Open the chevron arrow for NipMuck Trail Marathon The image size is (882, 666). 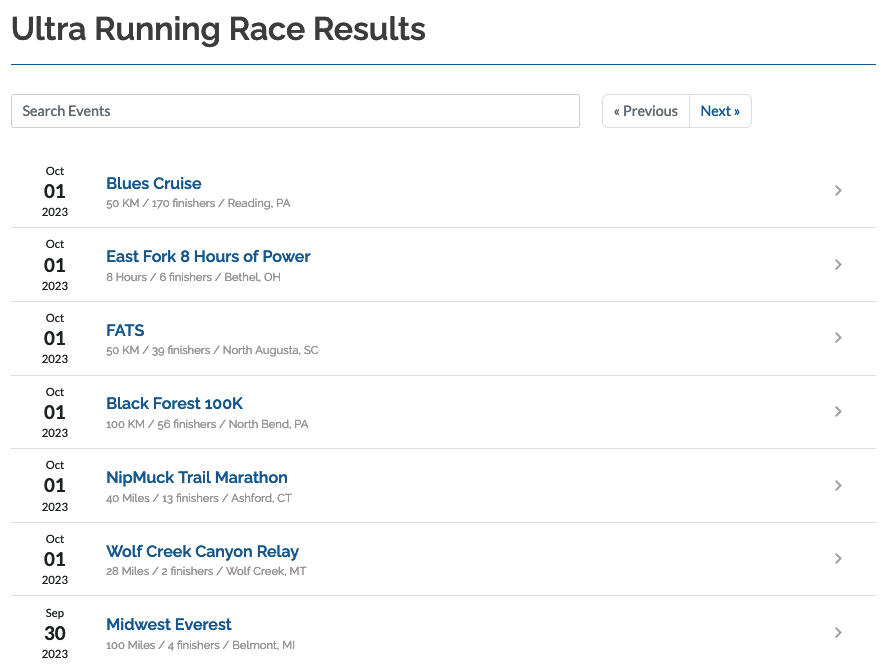[x=838, y=485]
